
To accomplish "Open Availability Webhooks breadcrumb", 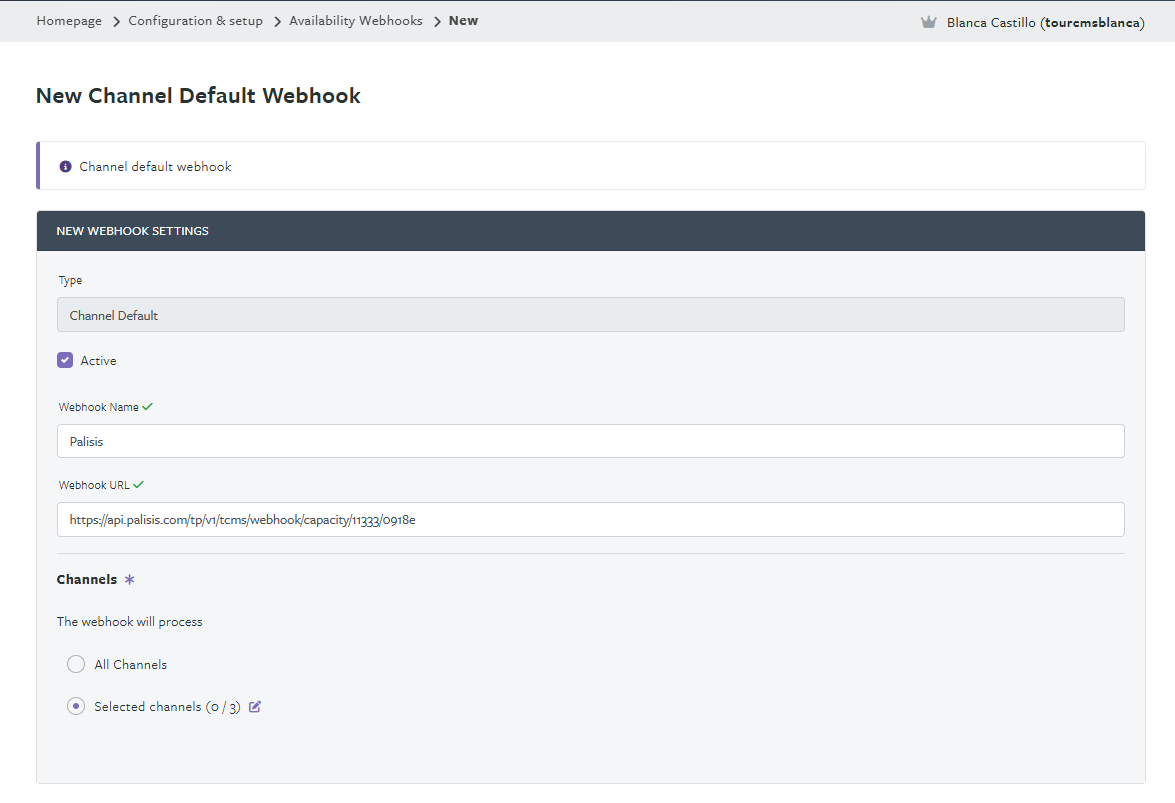I will point(356,21).
